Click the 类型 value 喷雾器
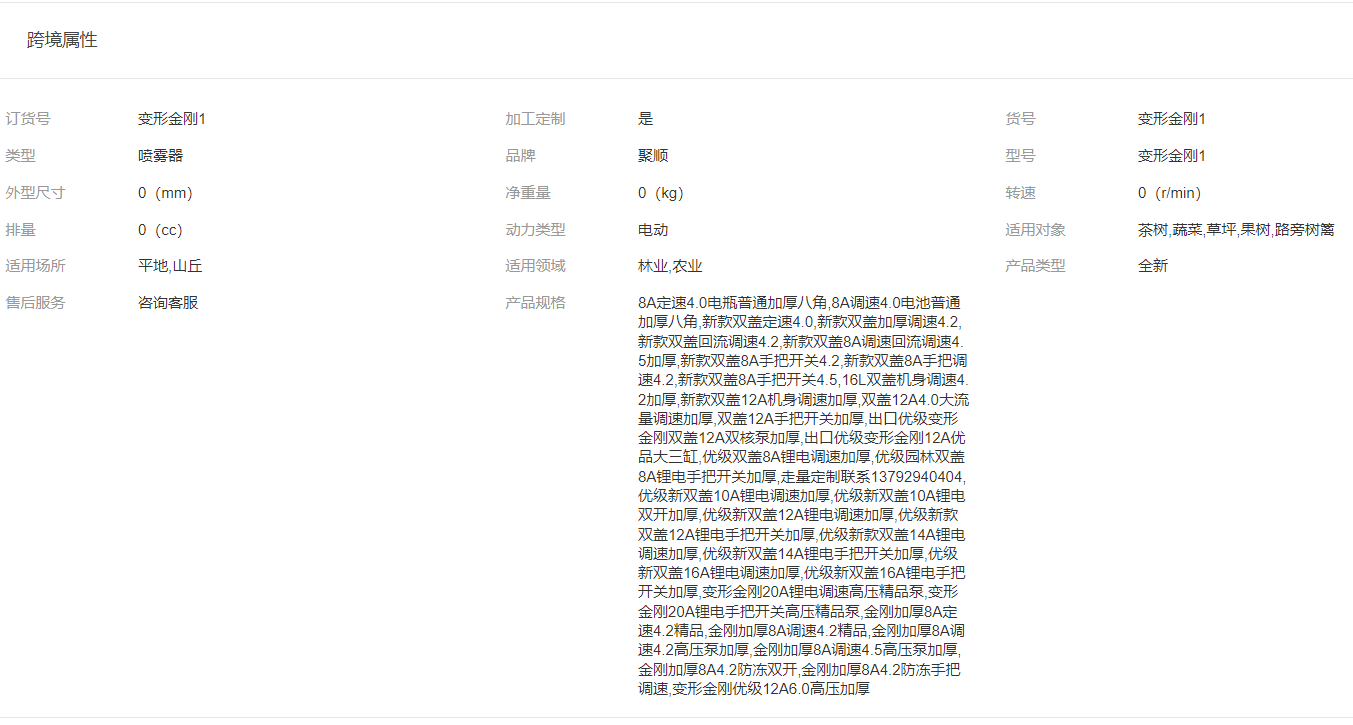The width and height of the screenshot is (1353, 725). pos(160,156)
